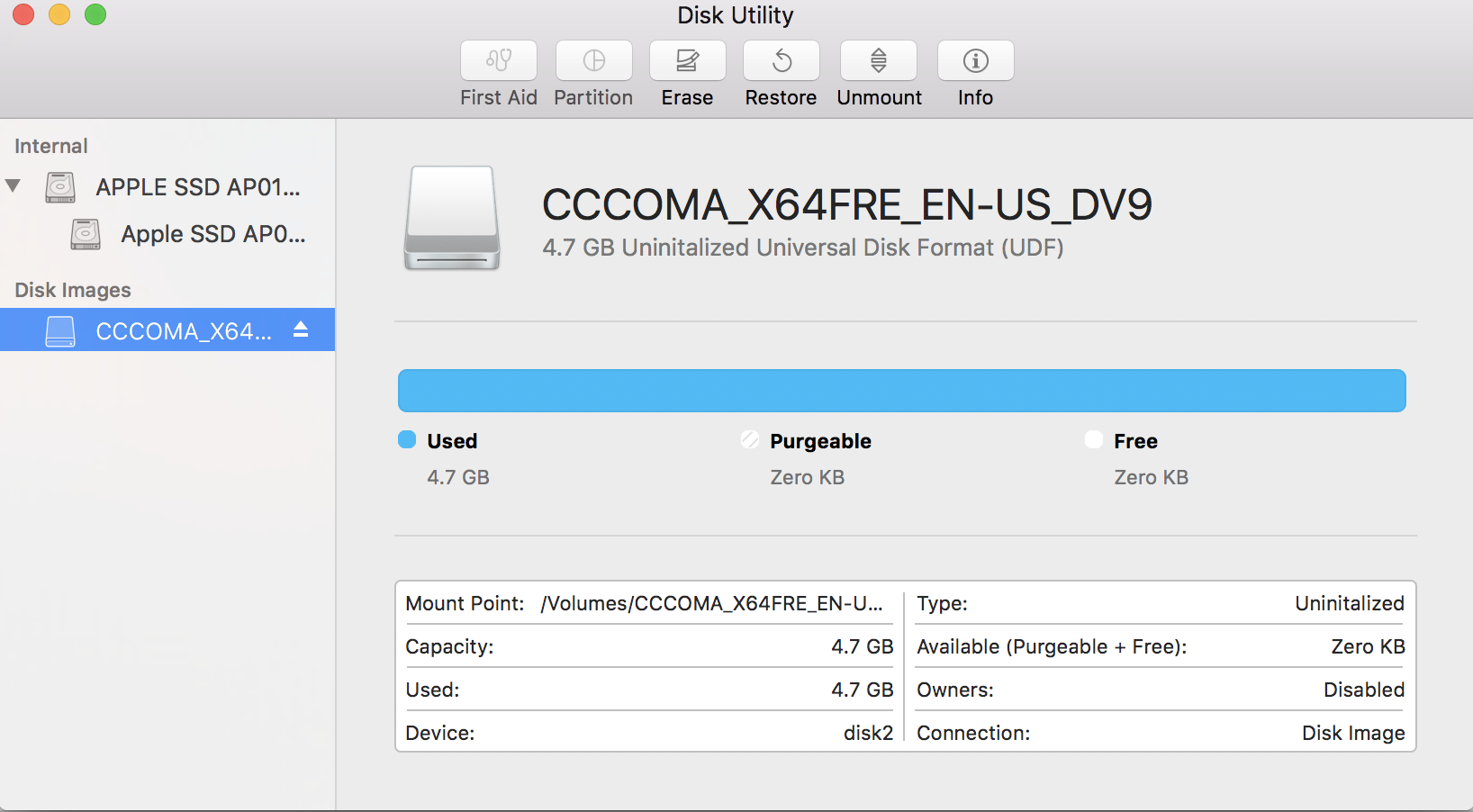The image size is (1473, 812).
Task: Click the Device disk2 label
Action: point(868,733)
